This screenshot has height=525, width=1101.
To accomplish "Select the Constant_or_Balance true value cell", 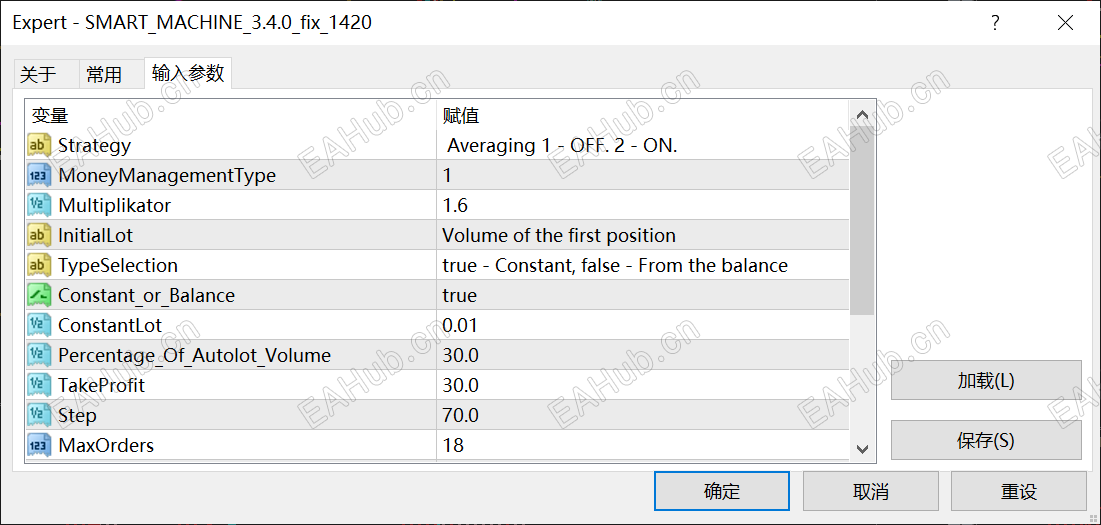I will [x=640, y=296].
